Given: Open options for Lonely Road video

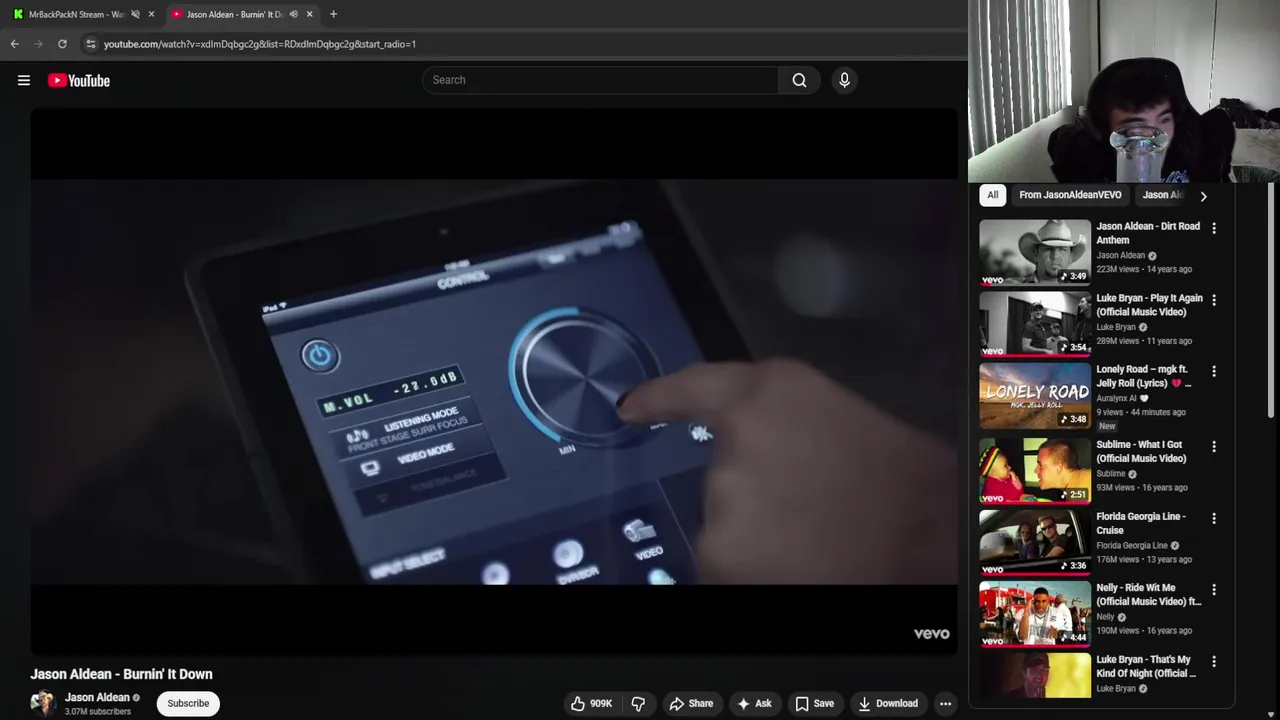Looking at the screenshot, I should (x=1214, y=372).
